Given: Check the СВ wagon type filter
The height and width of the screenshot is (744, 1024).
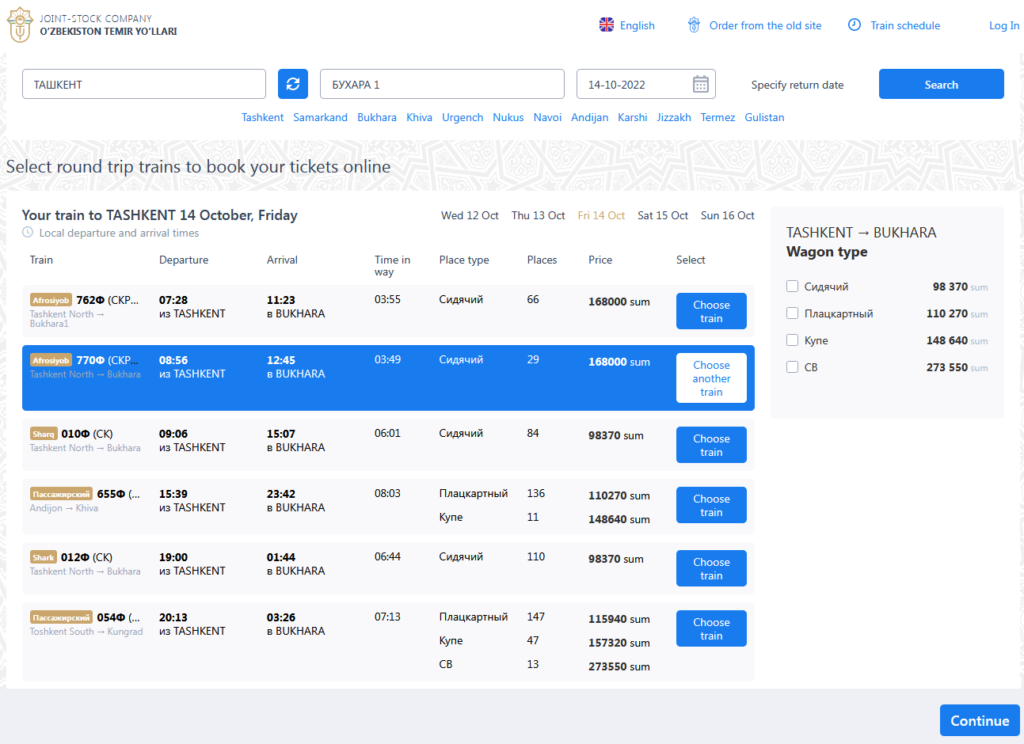Looking at the screenshot, I should (791, 367).
